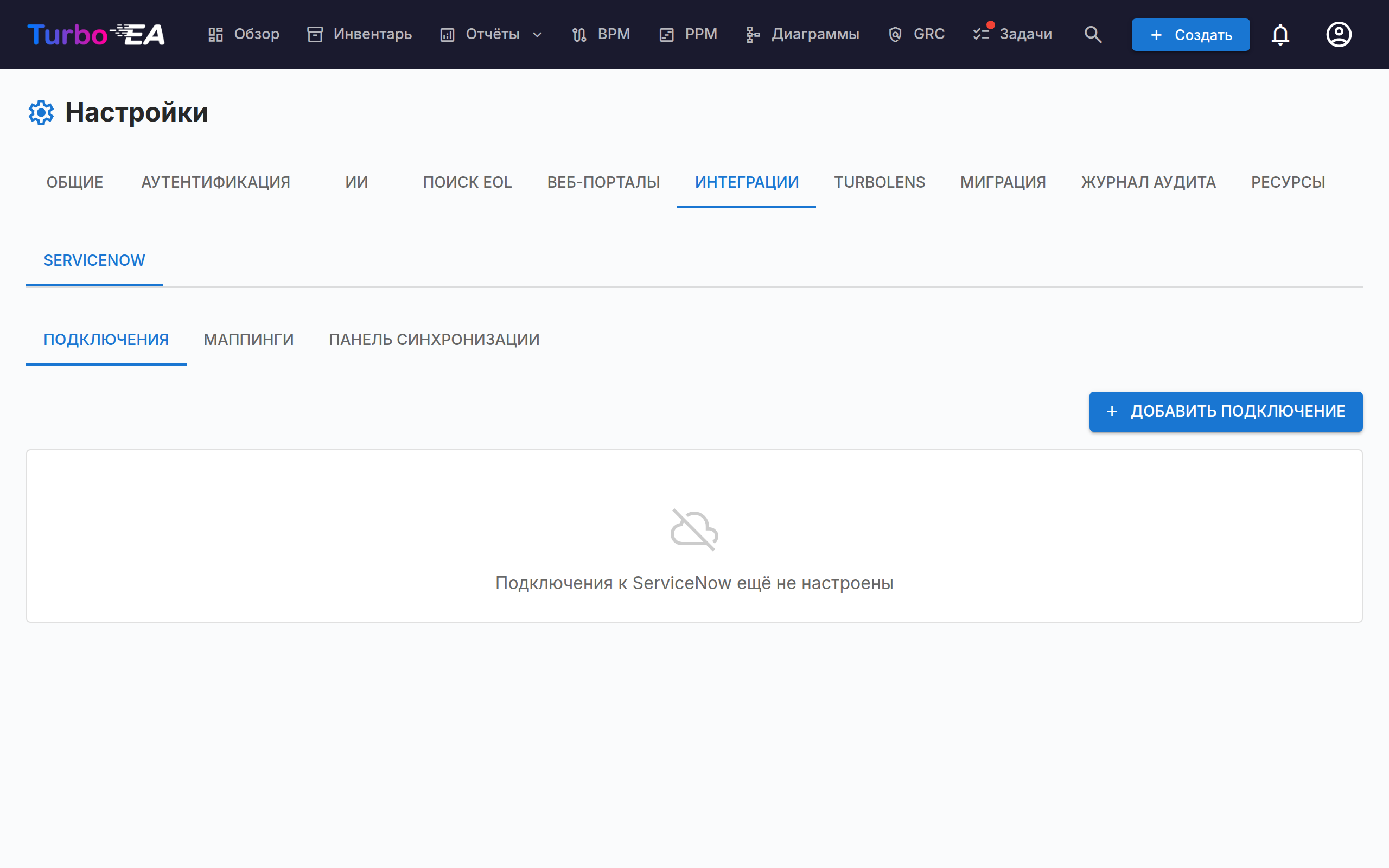Click the Настройки gear icon
The image size is (1389, 868).
pyautogui.click(x=41, y=112)
